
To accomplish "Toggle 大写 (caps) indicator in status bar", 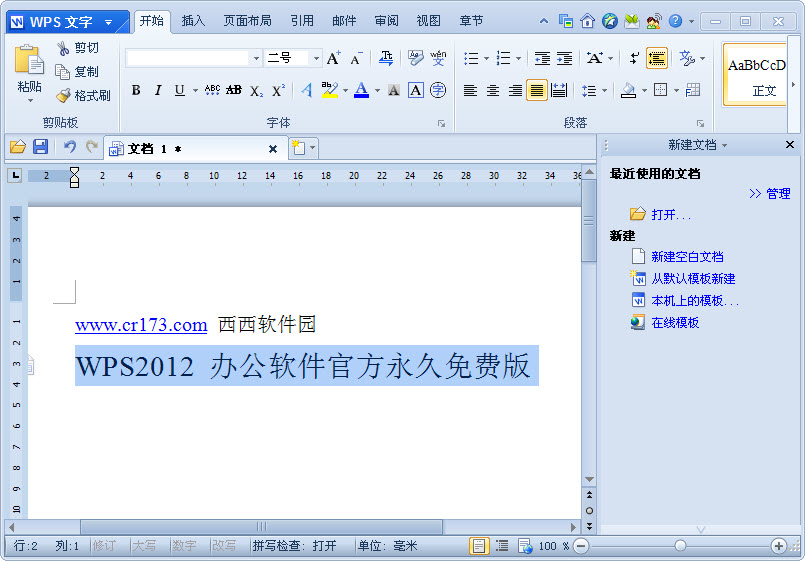I will [x=144, y=546].
